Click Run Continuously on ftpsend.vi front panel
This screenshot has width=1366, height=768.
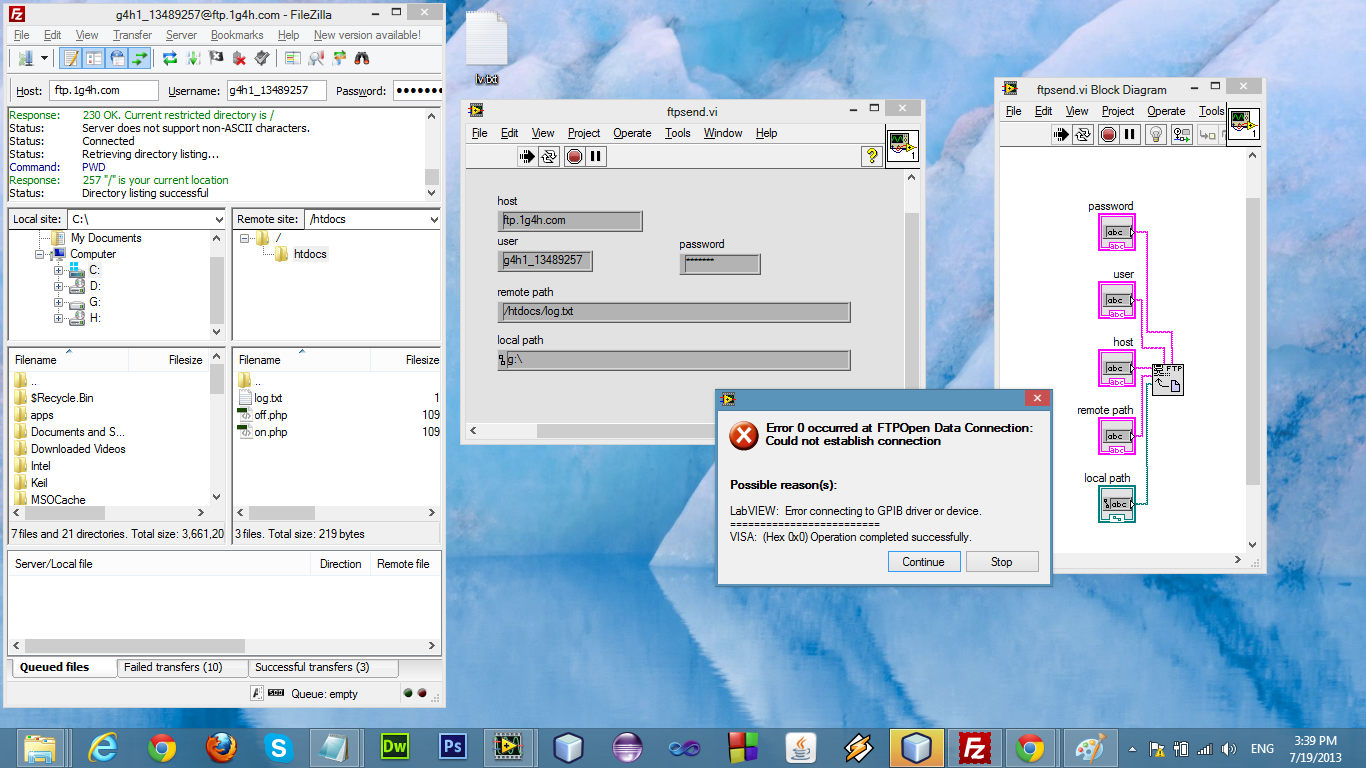point(549,156)
